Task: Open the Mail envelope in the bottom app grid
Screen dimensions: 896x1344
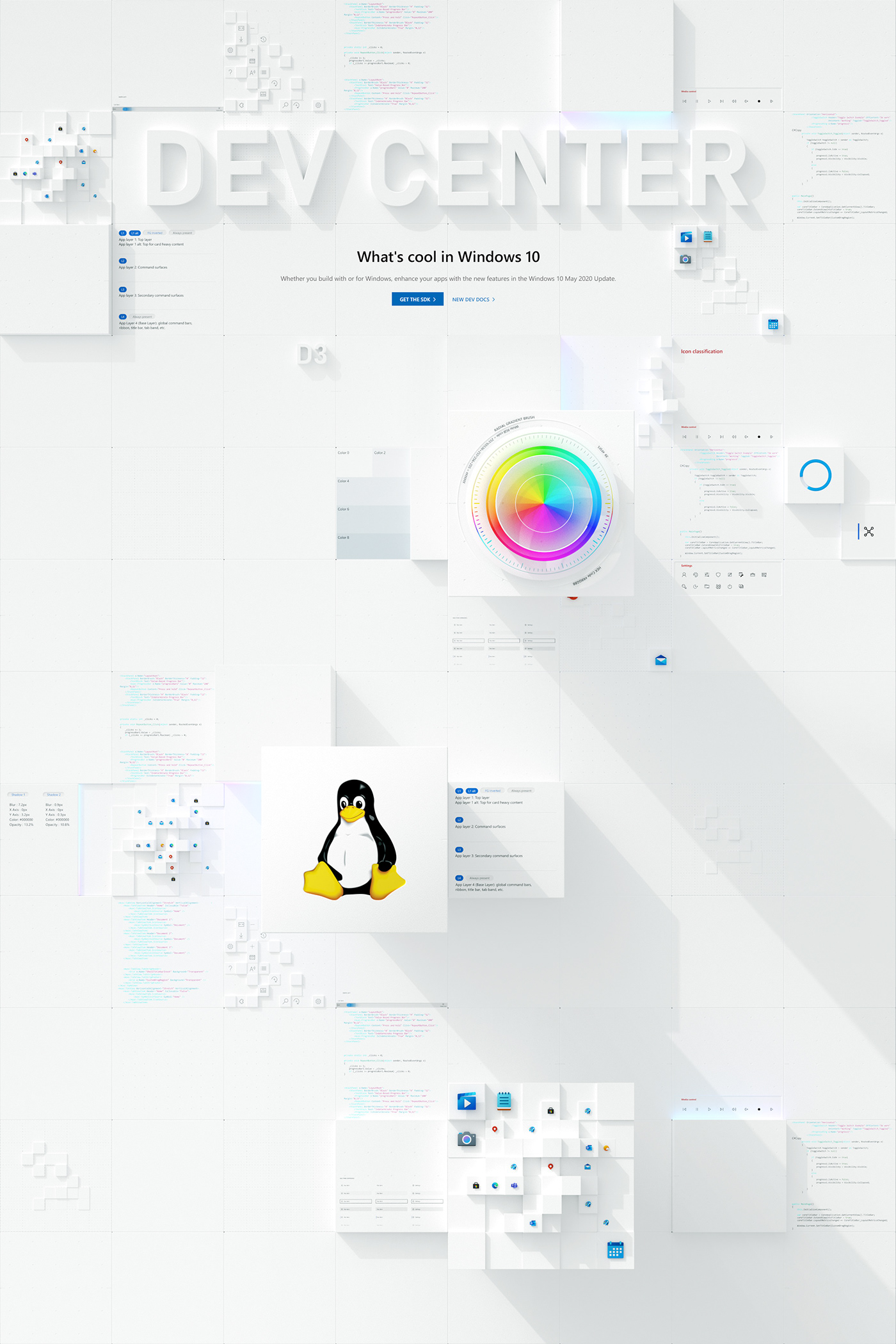Action: coord(588,1167)
